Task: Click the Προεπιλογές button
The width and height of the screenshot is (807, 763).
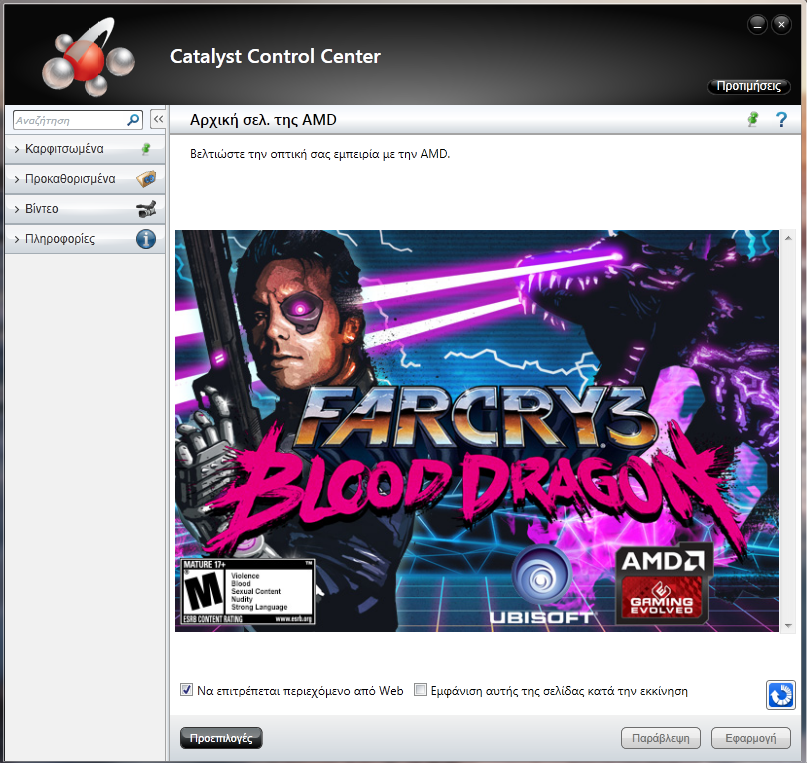Action: (x=221, y=738)
